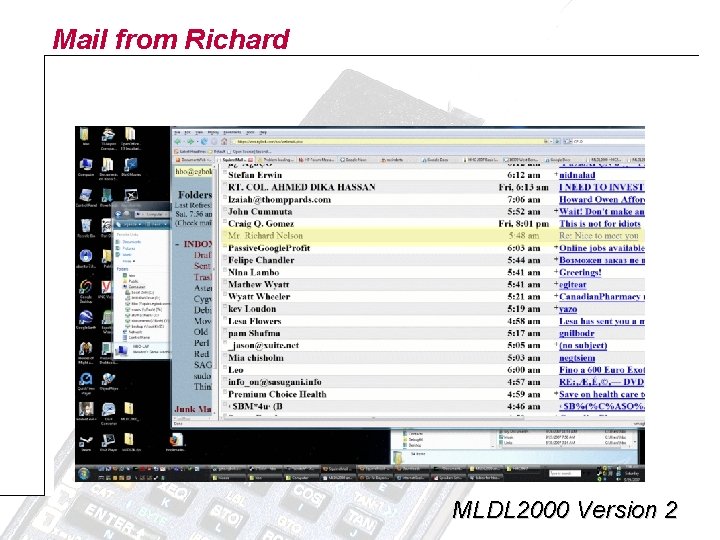
Task: Open the Recycle Bin desktop icon
Action: [x=86, y=228]
